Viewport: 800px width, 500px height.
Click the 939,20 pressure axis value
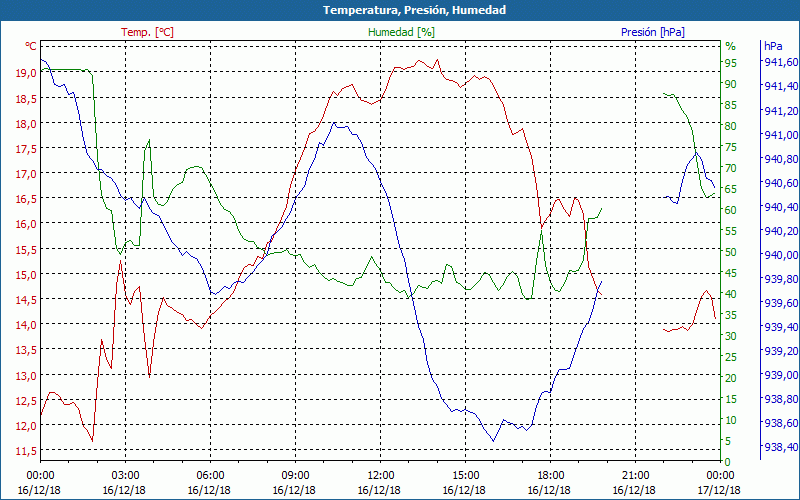coord(780,351)
